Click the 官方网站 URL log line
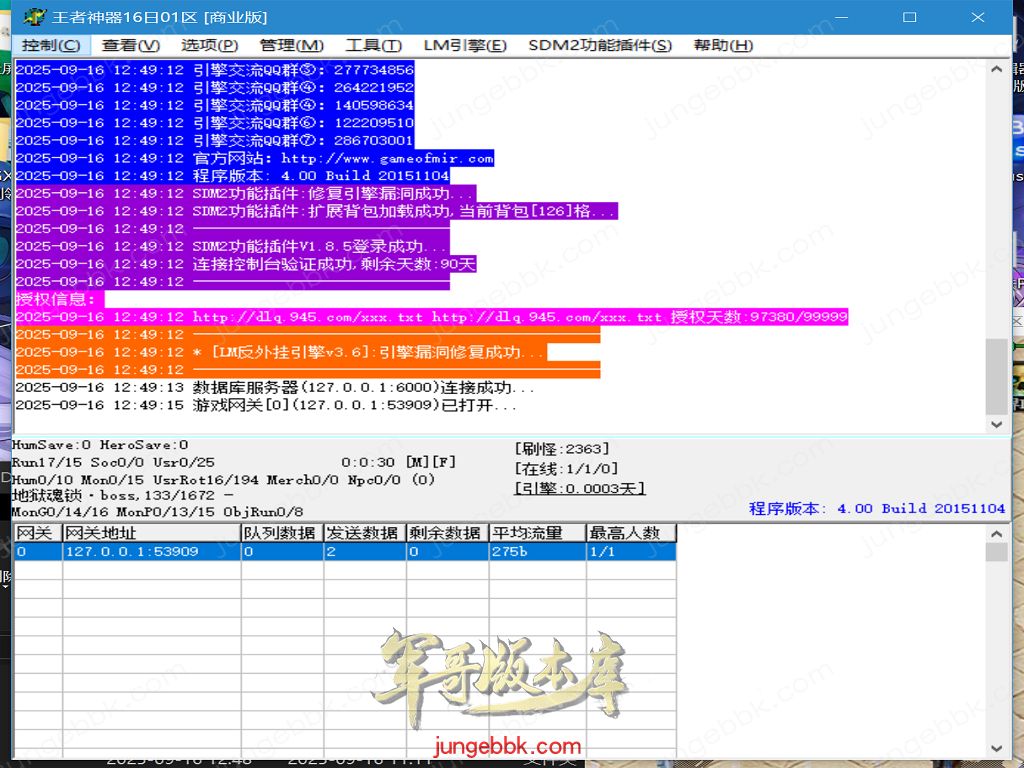This screenshot has width=1024, height=768. pyautogui.click(x=343, y=158)
